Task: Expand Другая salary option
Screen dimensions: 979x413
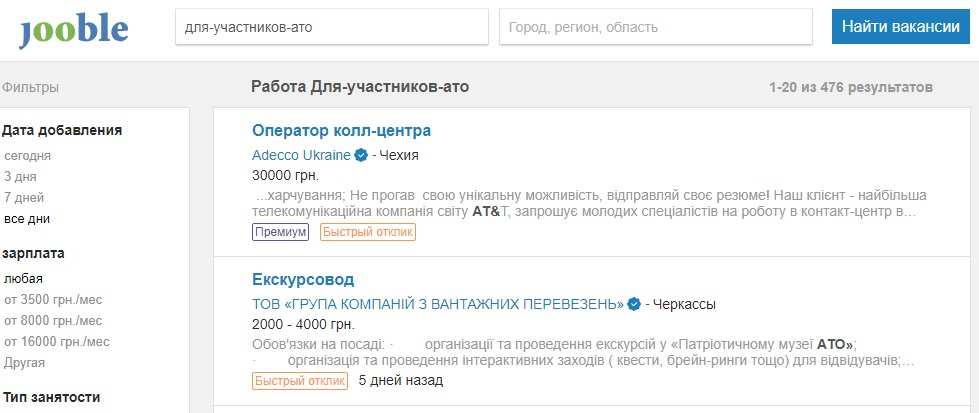Action: click(x=24, y=363)
